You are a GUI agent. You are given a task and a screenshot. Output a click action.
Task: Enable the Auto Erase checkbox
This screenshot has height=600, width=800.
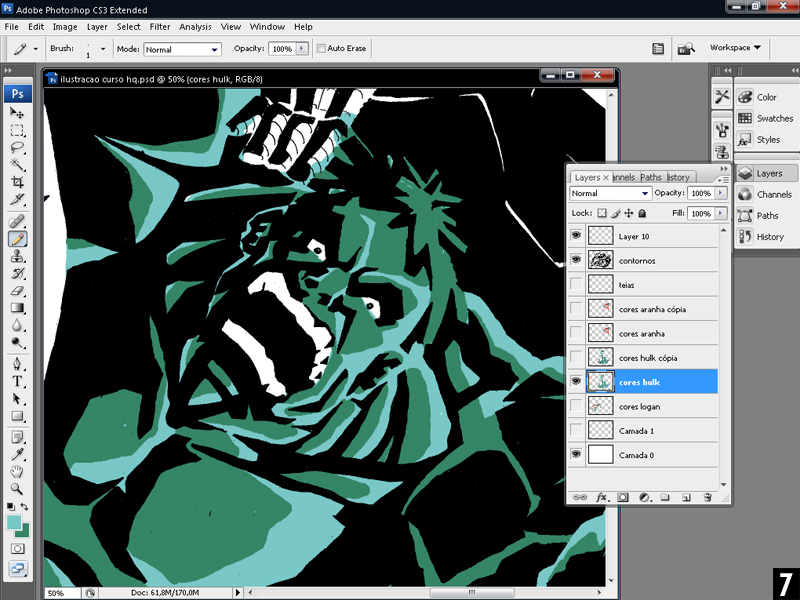(321, 48)
